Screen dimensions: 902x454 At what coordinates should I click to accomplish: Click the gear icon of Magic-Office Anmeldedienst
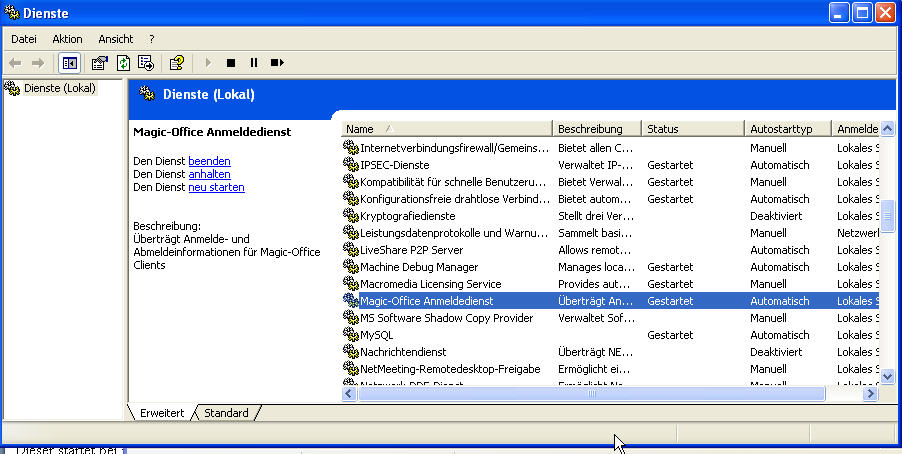click(x=351, y=301)
